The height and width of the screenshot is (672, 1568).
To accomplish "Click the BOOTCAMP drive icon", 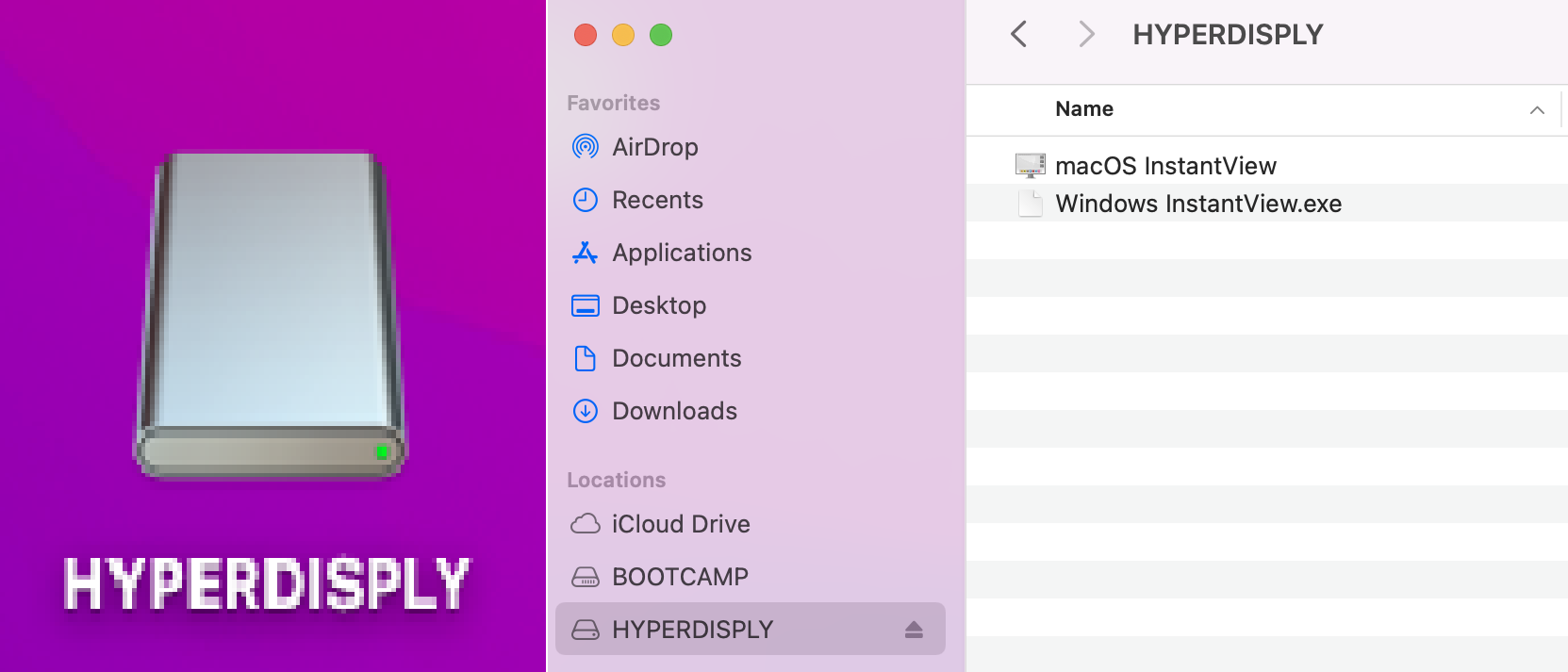I will point(586,577).
